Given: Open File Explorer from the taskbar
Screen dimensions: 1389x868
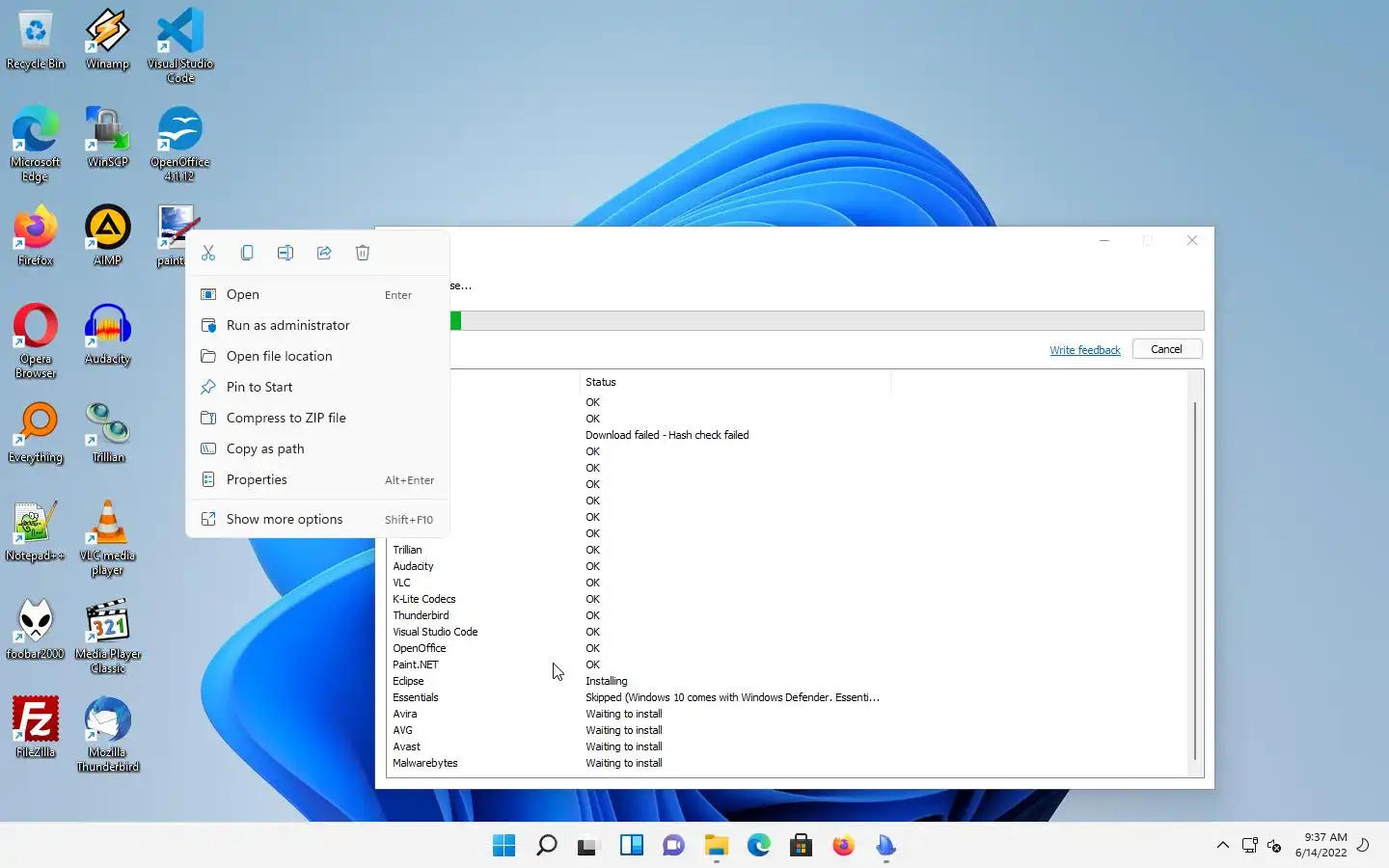Looking at the screenshot, I should click(x=716, y=846).
